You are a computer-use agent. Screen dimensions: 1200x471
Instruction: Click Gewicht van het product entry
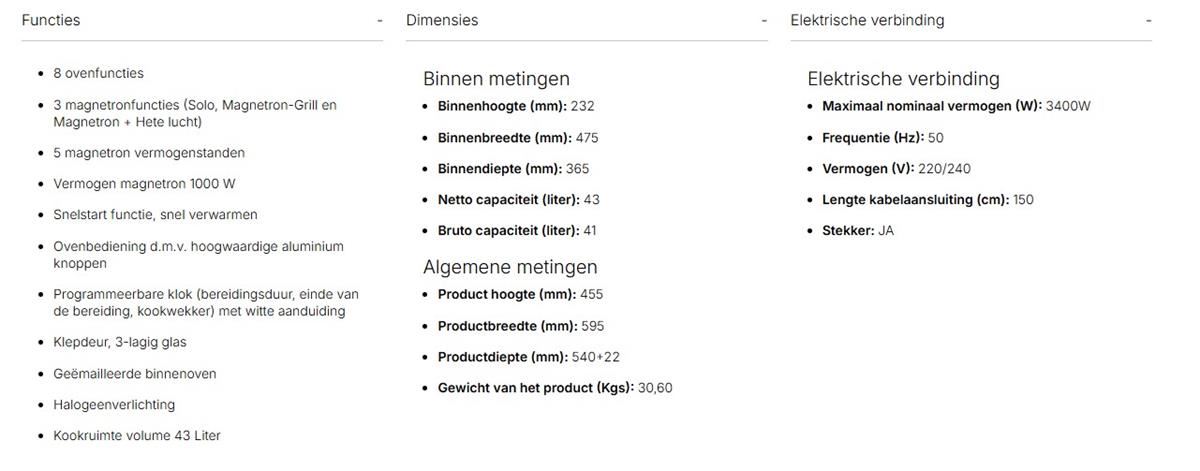pos(555,388)
